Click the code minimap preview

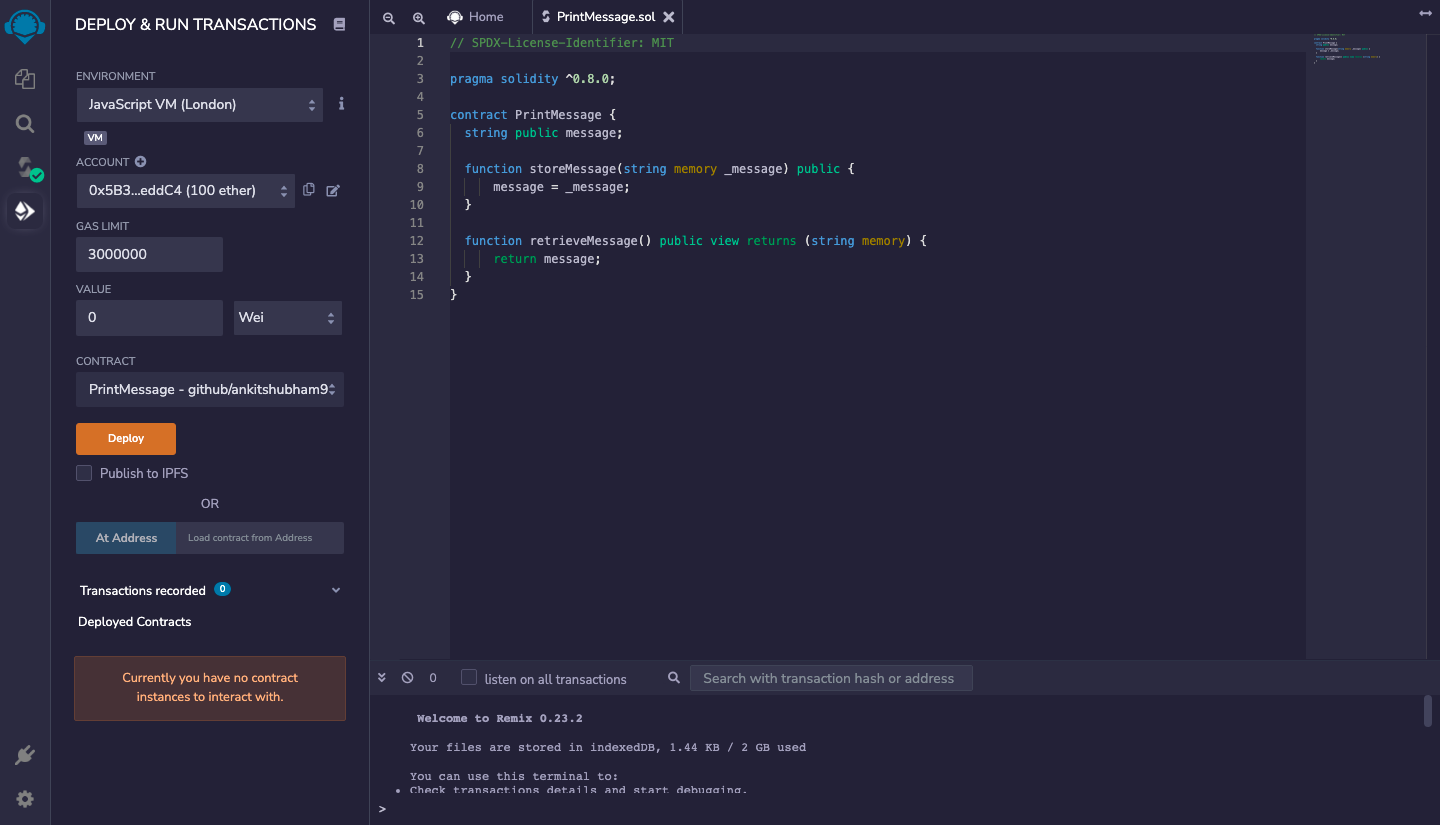pyautogui.click(x=1345, y=48)
